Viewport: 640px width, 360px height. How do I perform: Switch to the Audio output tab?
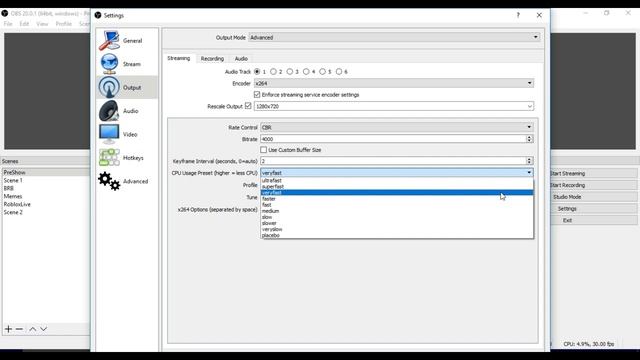[x=241, y=59]
